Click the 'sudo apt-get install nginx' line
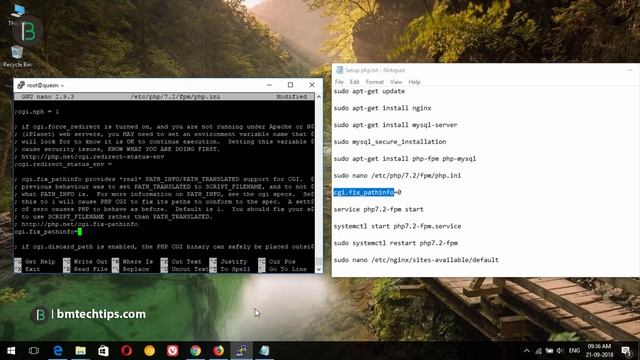The image size is (640, 360). point(382,108)
